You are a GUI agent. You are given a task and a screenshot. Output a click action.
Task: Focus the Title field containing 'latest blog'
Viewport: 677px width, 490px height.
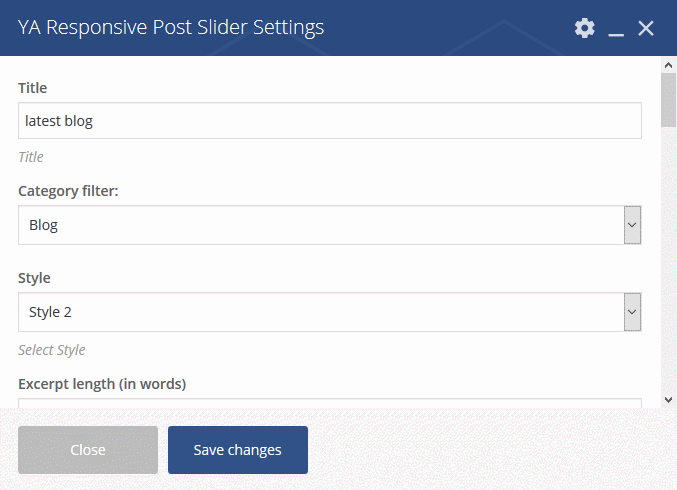tap(330, 120)
